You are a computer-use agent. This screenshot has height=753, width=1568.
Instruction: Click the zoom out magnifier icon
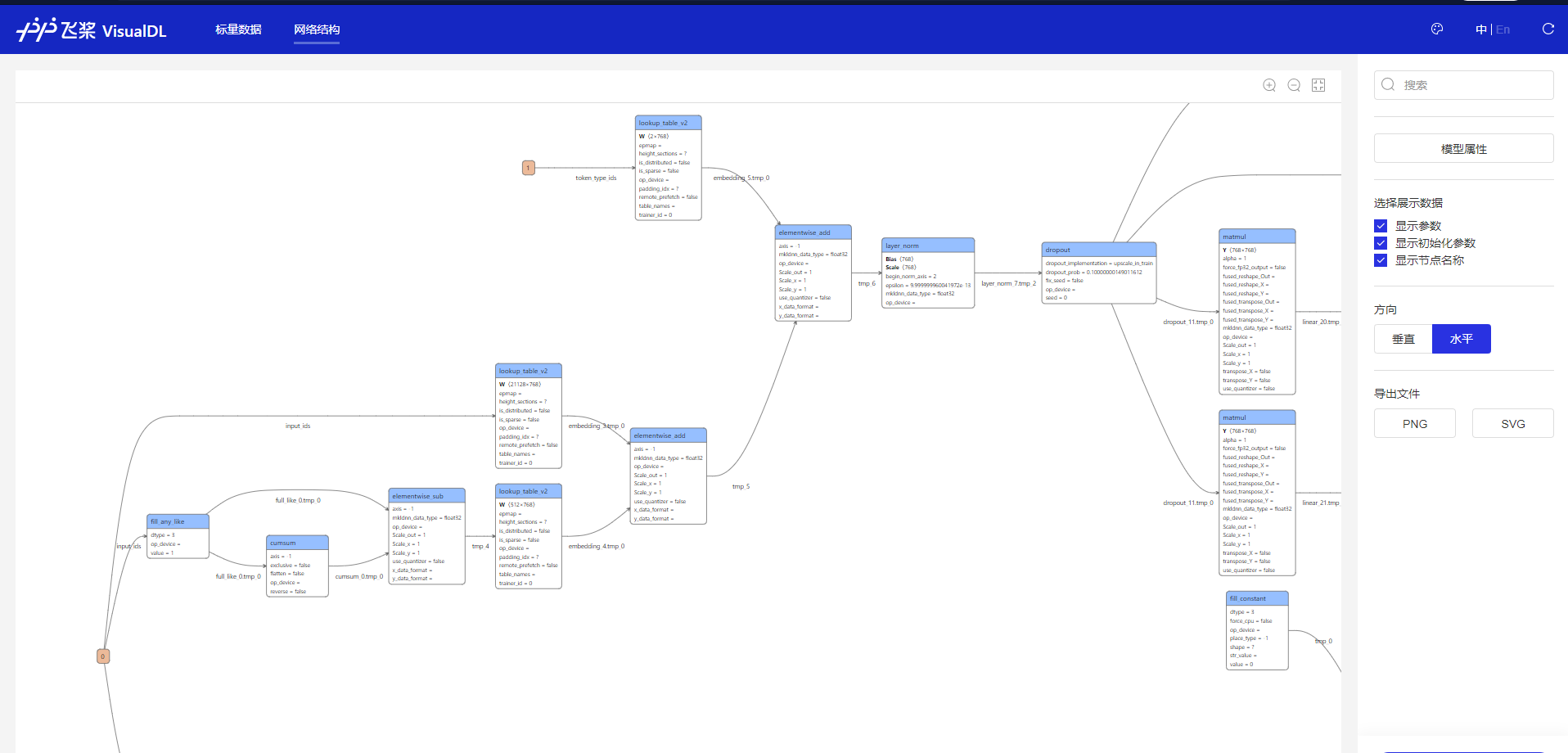[x=1294, y=85]
